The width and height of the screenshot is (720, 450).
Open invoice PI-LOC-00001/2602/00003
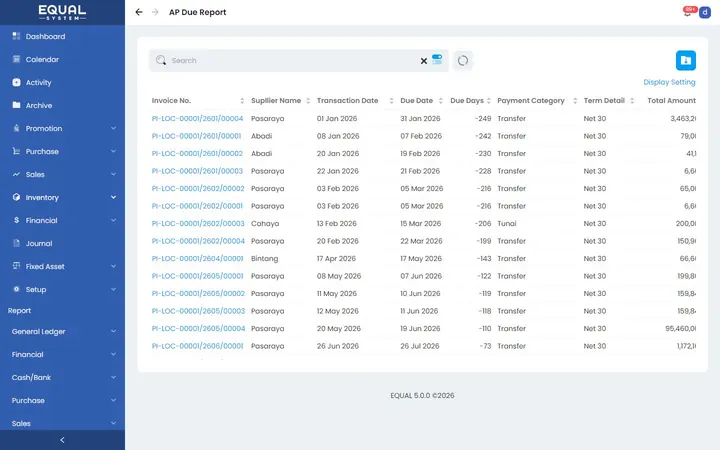pos(198,224)
